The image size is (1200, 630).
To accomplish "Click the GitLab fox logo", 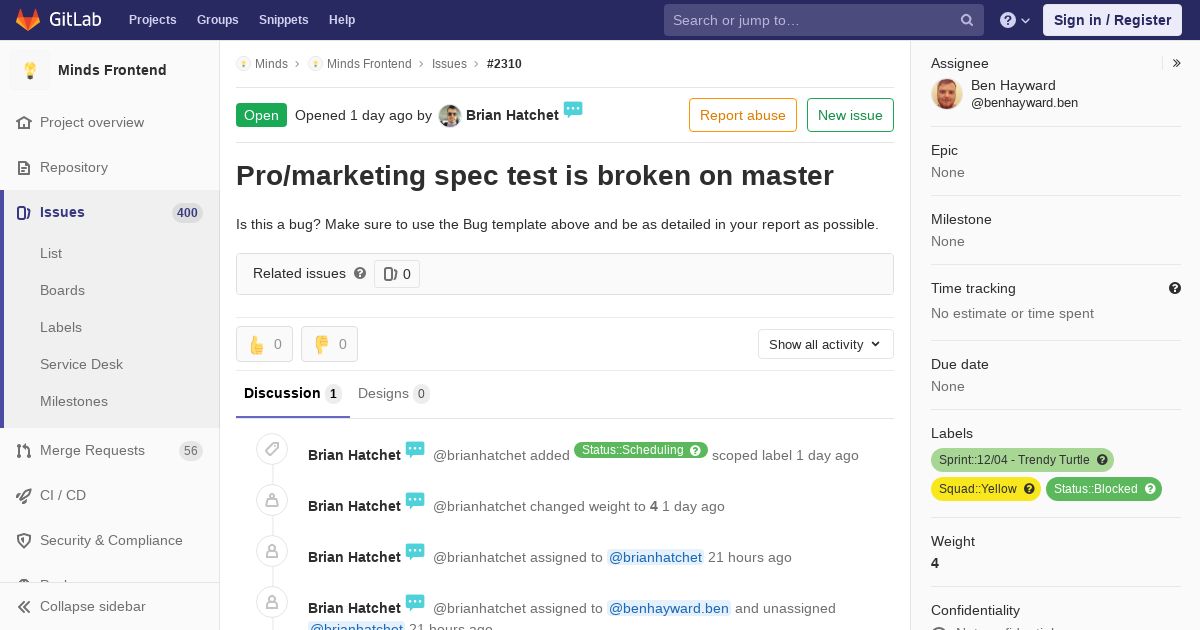I will coord(28,19).
